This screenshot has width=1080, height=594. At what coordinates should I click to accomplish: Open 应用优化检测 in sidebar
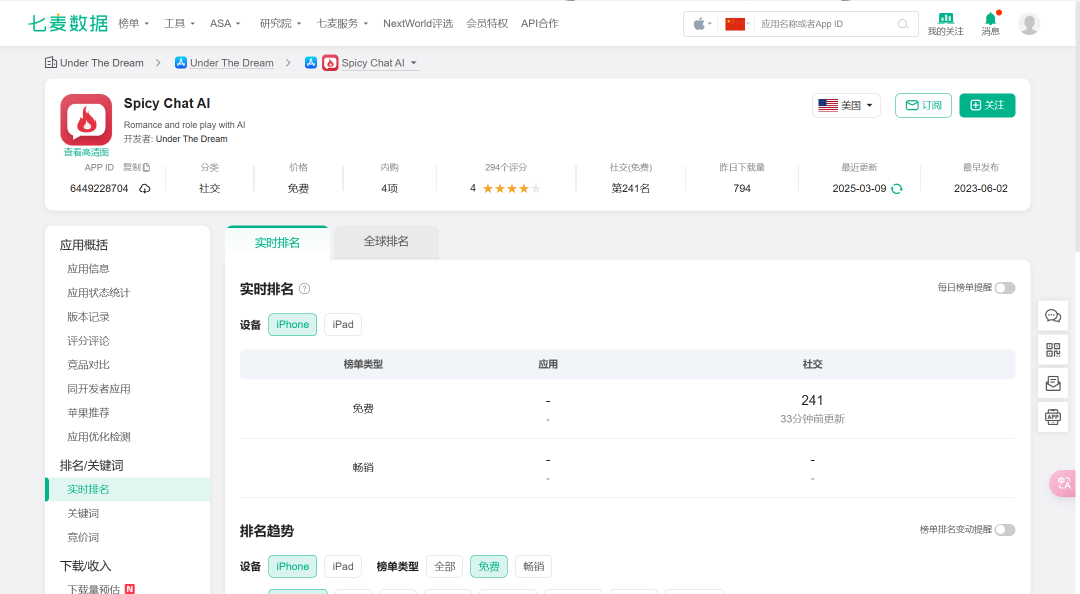(x=98, y=437)
